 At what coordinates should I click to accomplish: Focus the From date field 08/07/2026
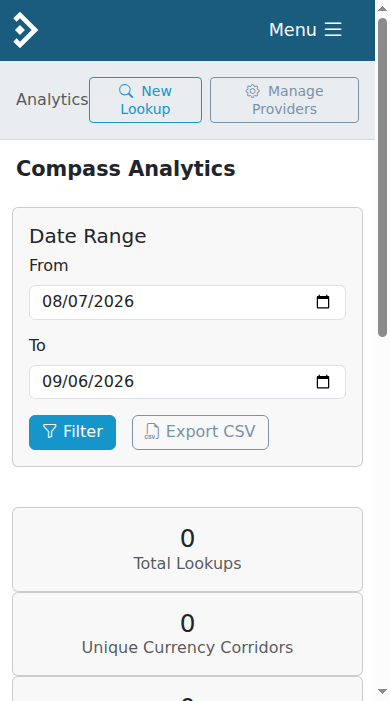187,302
